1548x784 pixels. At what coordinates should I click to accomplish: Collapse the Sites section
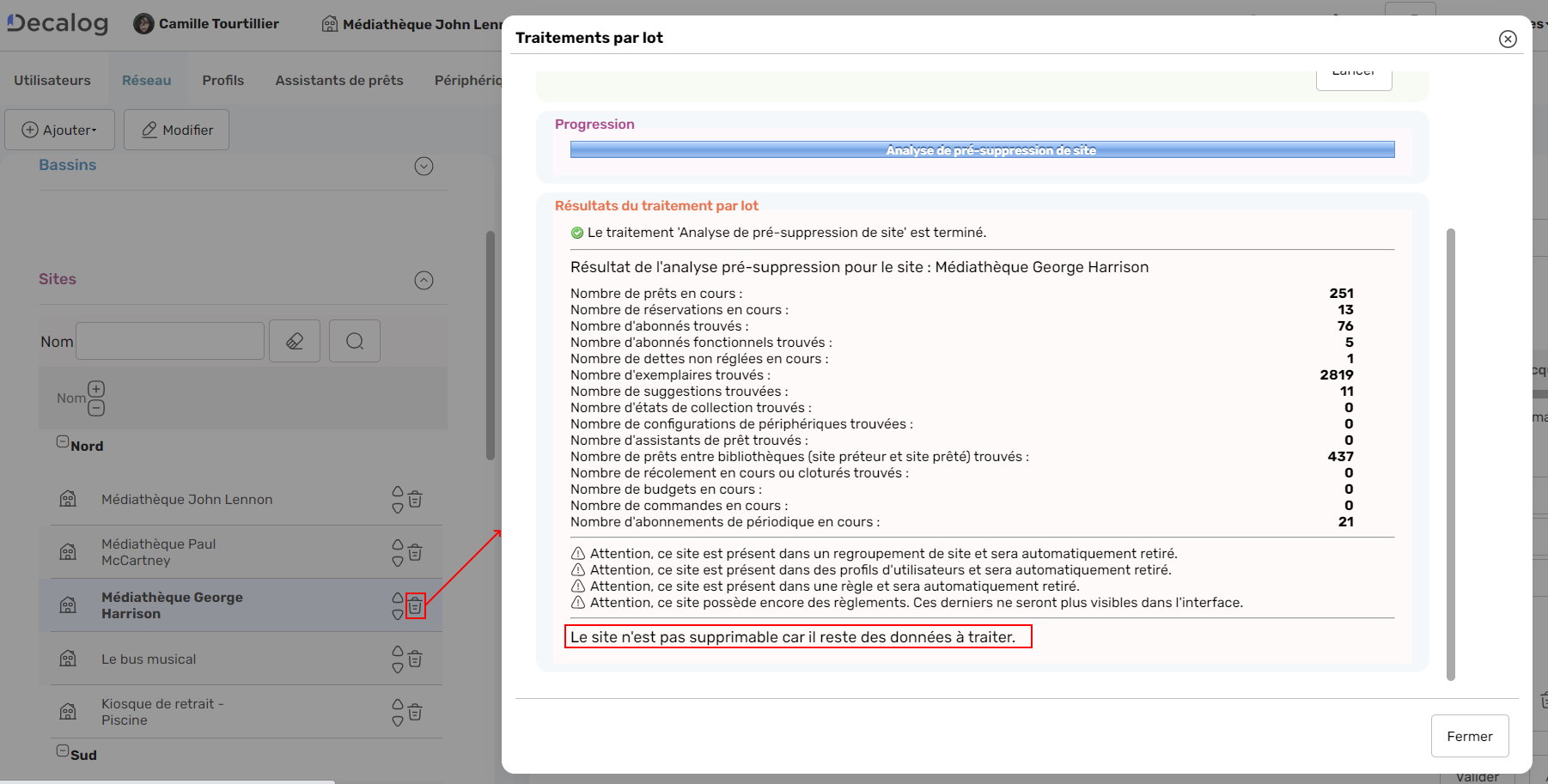[x=424, y=280]
